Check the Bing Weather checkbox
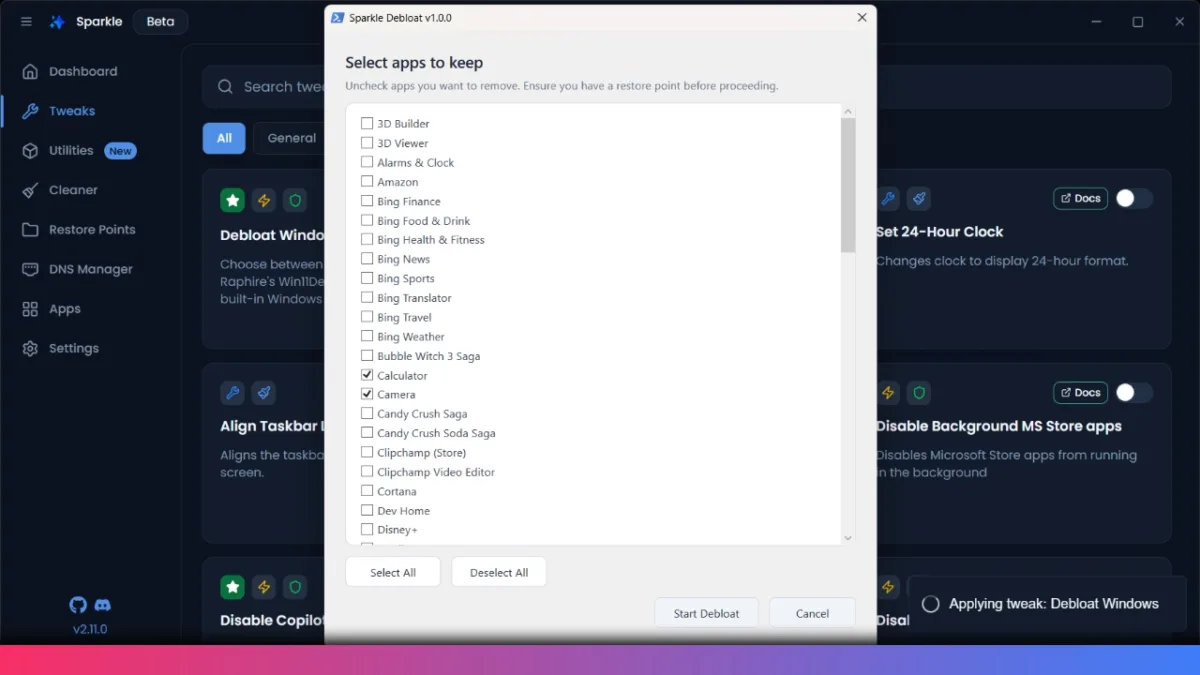This screenshot has width=1200, height=675. point(367,337)
